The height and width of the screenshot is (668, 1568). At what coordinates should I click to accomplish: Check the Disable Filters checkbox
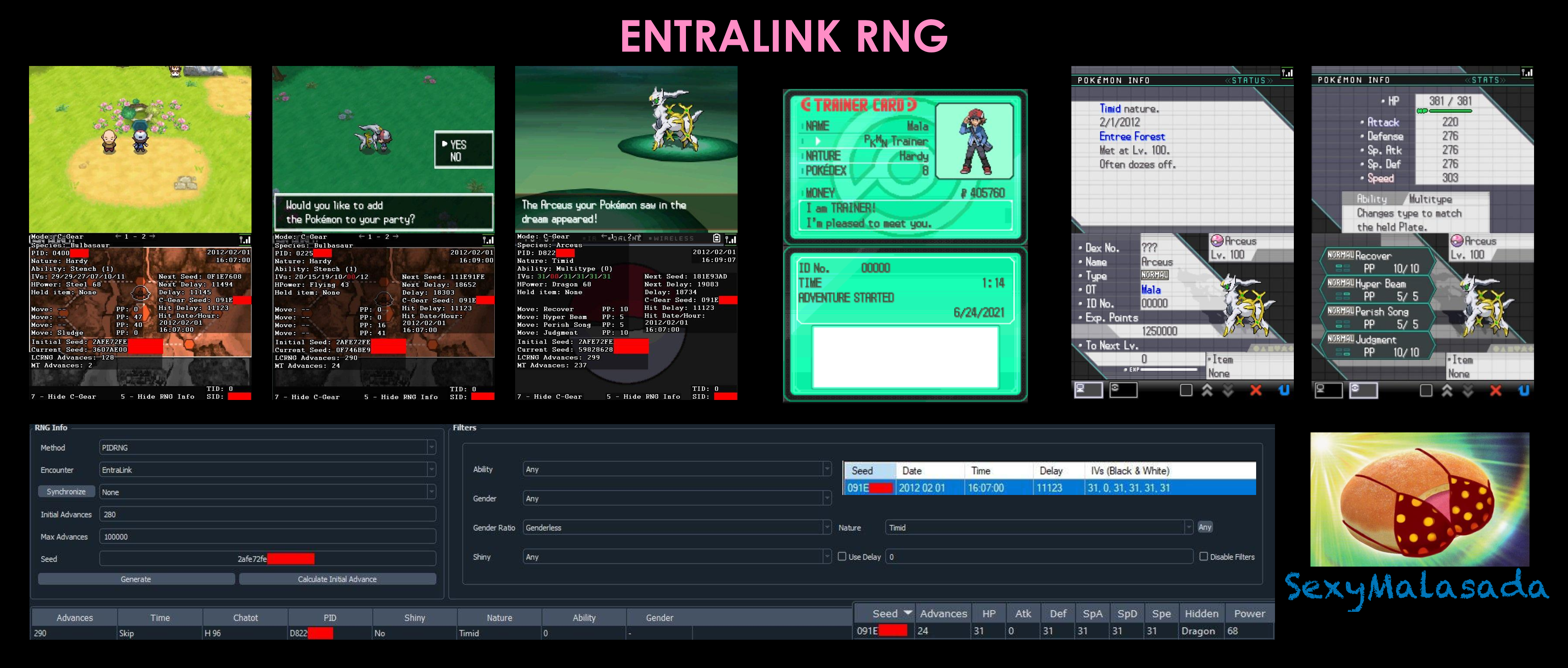pos(1203,557)
